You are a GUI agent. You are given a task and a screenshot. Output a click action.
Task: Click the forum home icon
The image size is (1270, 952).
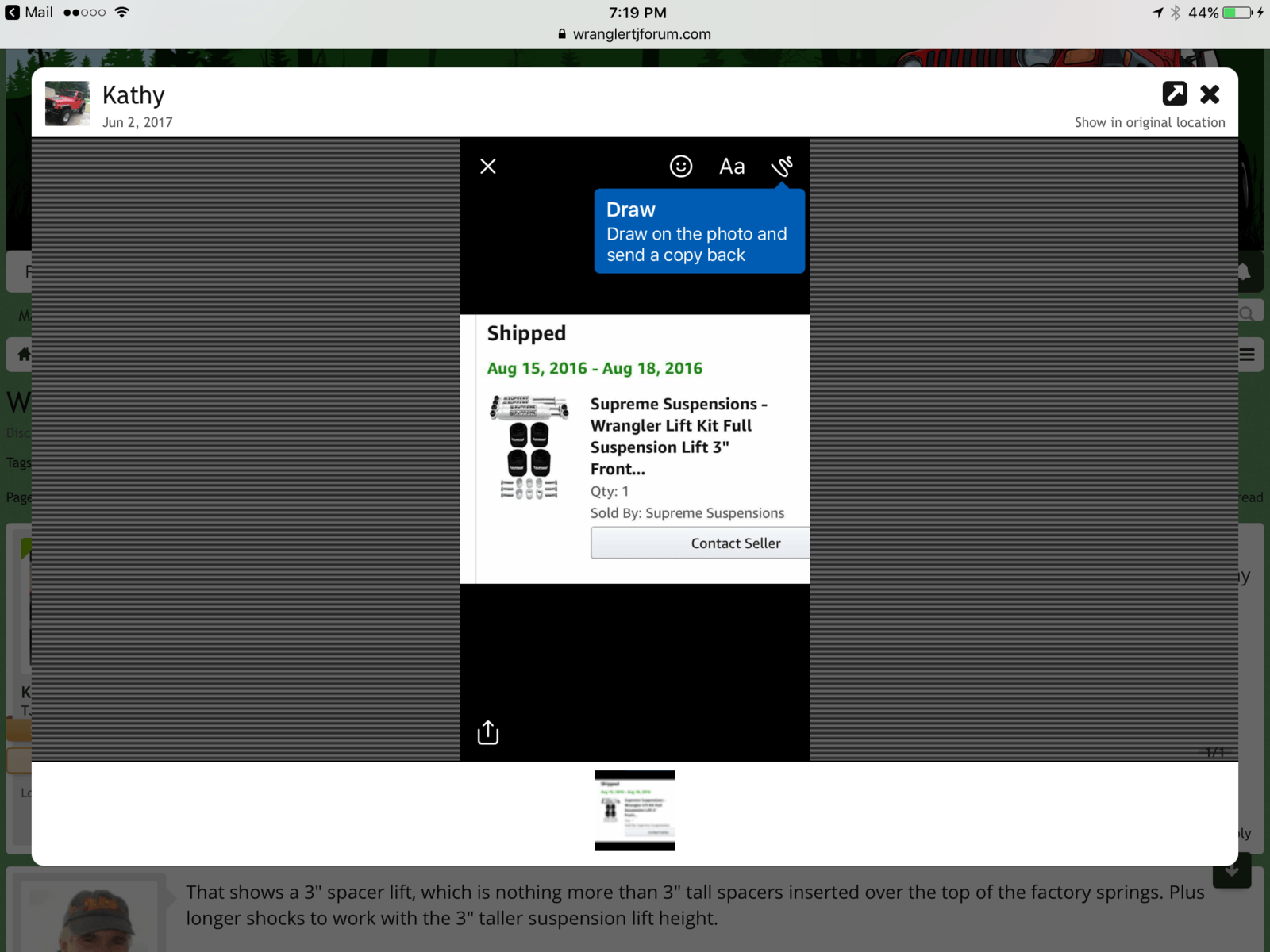coord(24,355)
